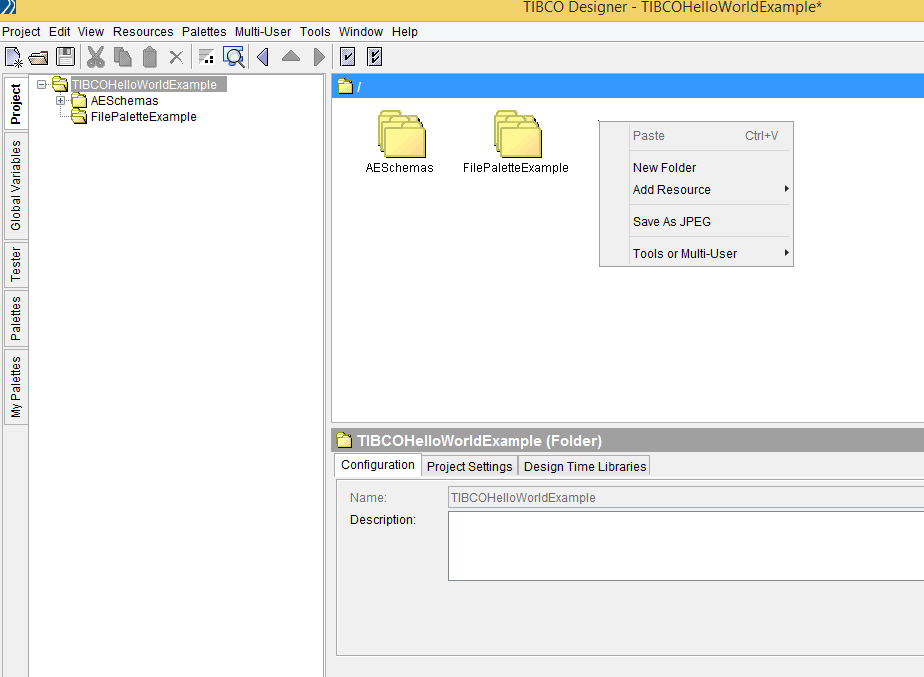This screenshot has height=677, width=924.
Task: Open the Window menu
Action: 361,31
